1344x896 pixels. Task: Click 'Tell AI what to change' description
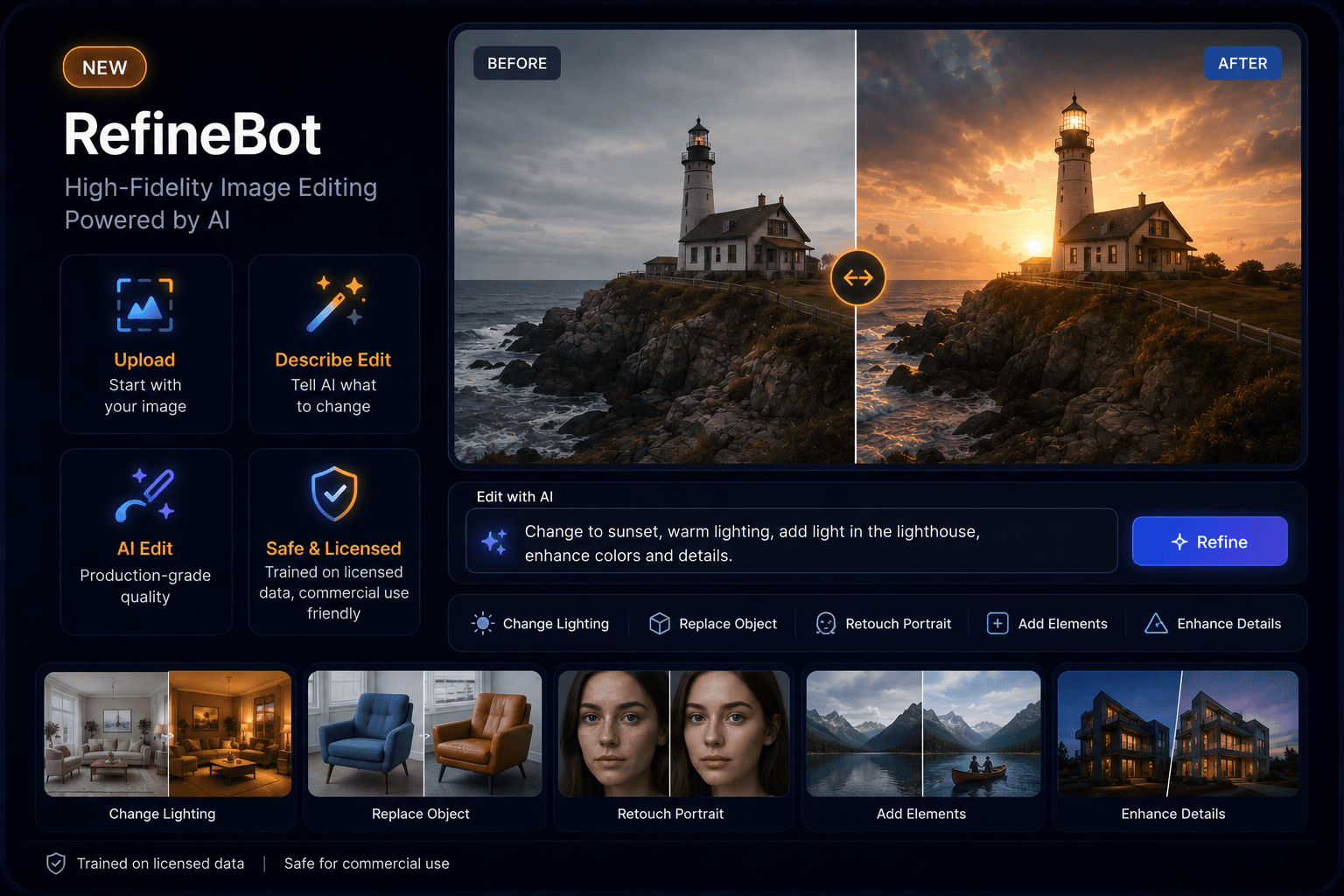333,395
